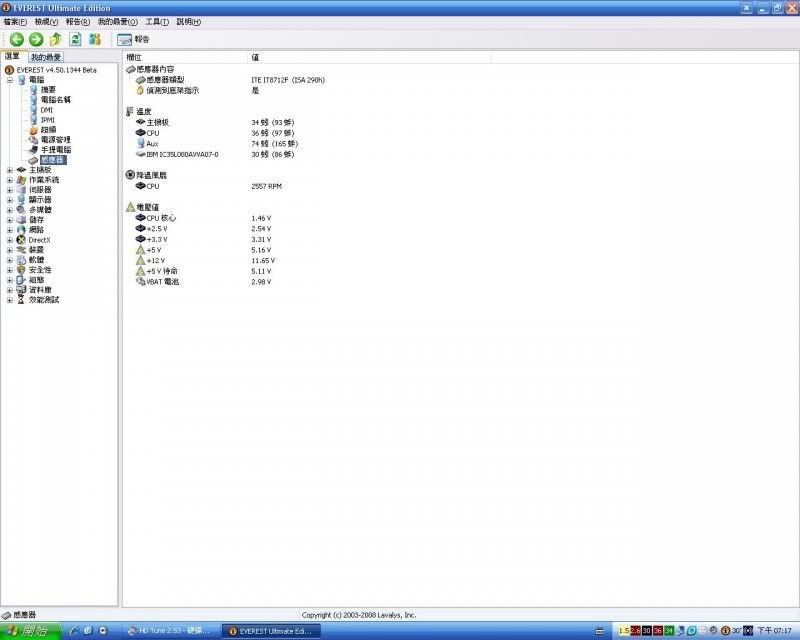800x640 pixels.
Task: Expand the DirectX tree node
Action: click(x=10, y=240)
